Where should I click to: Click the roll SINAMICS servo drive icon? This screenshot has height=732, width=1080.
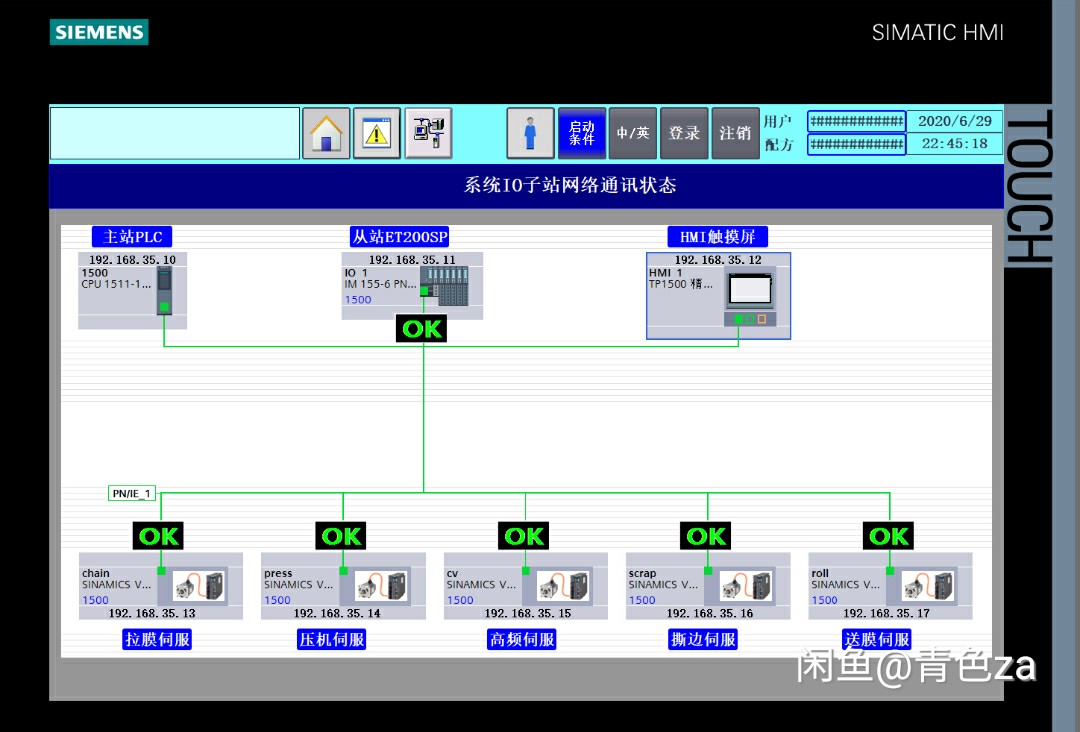coord(928,586)
